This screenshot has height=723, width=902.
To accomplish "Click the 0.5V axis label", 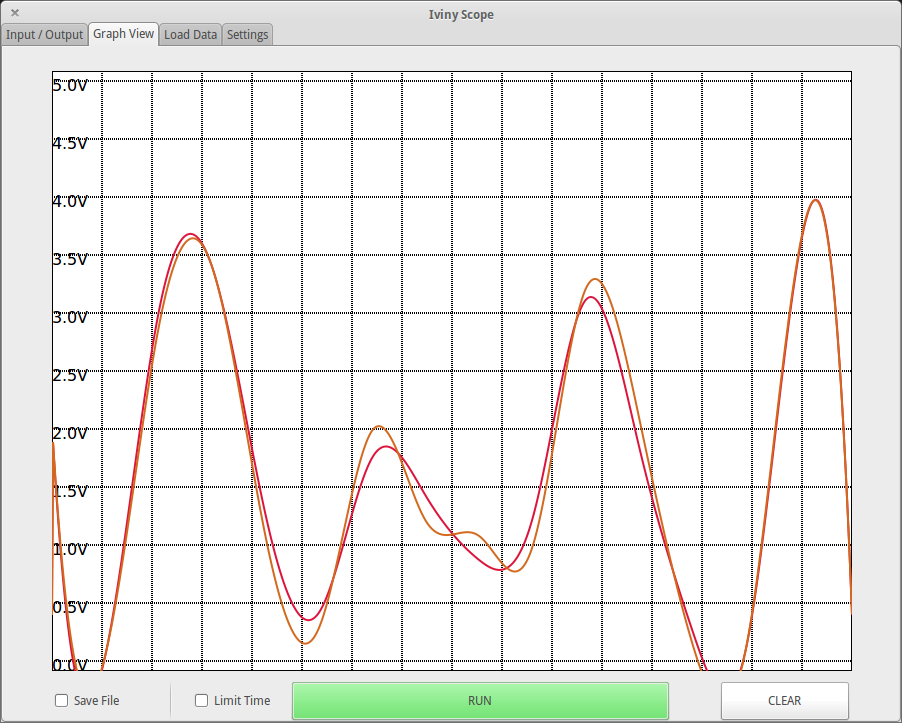I will pos(70,607).
